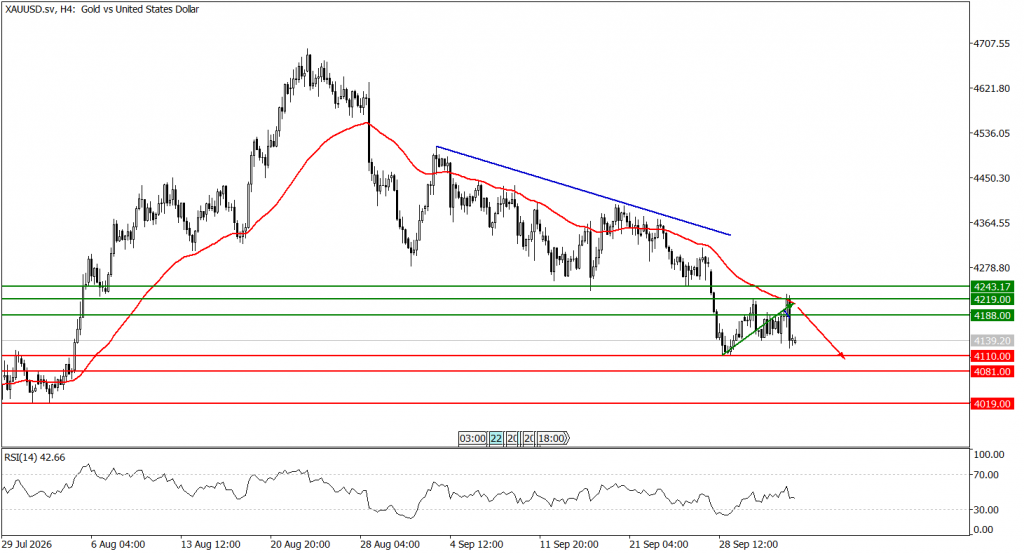Click the 4450.30 price axis value
The height and width of the screenshot is (554, 1024).
[991, 178]
